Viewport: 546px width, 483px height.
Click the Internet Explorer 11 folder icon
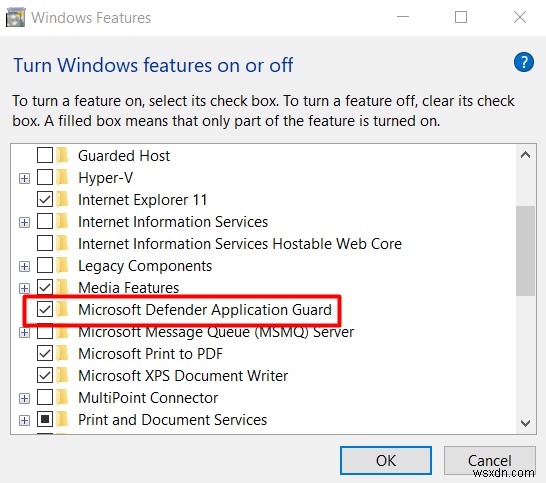(63, 199)
